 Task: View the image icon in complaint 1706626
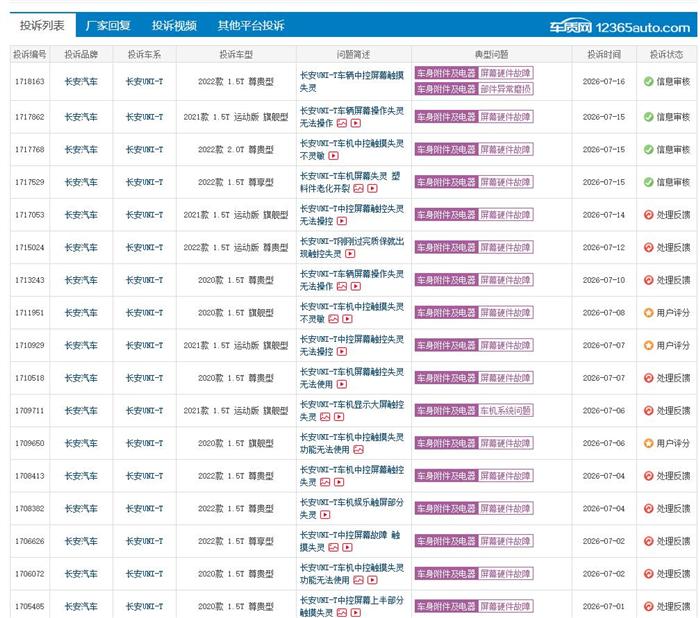click(333, 547)
